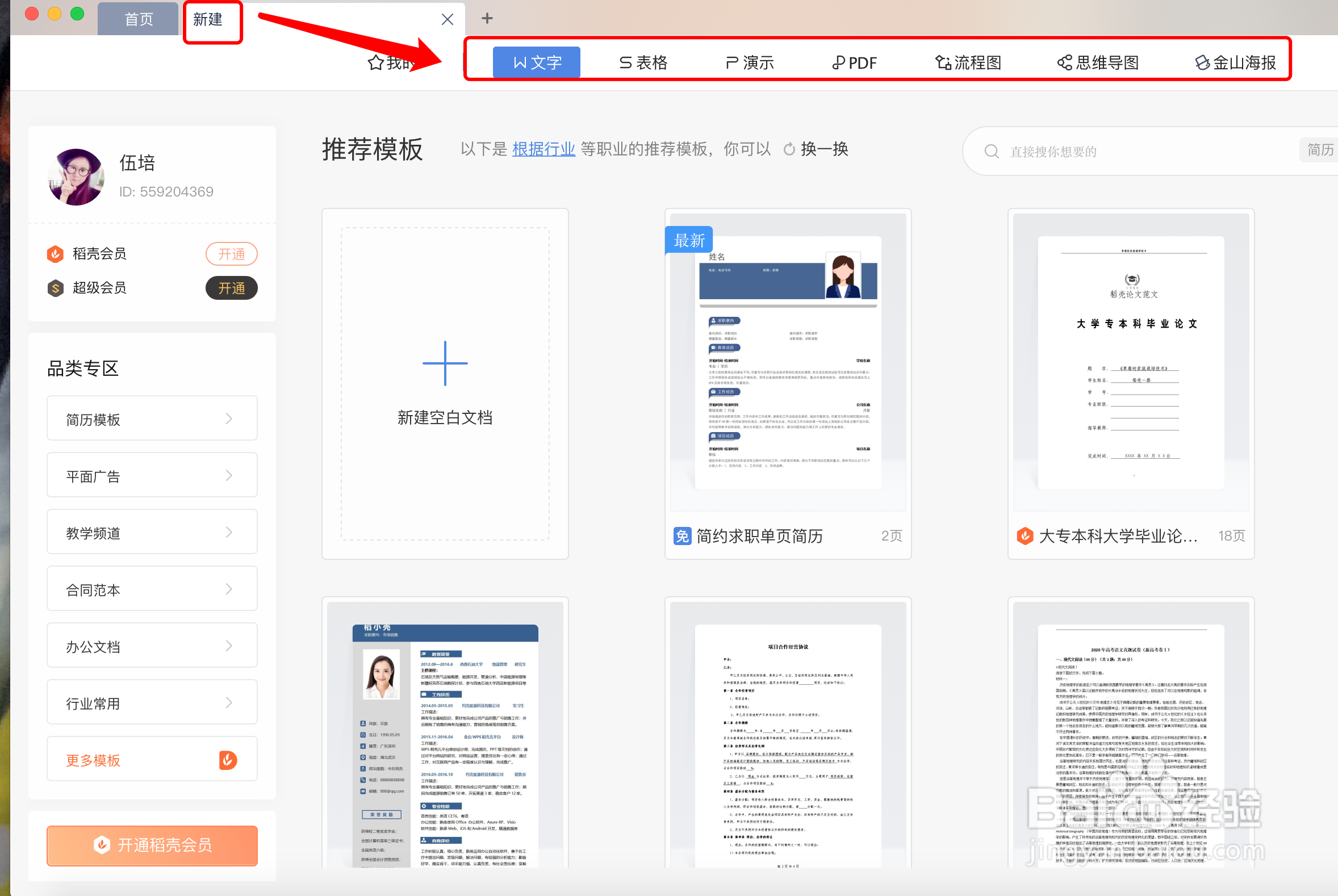Image resolution: width=1338 pixels, height=896 pixels.
Task: Switch to the 表格 spreadsheet tab
Action: [x=643, y=62]
